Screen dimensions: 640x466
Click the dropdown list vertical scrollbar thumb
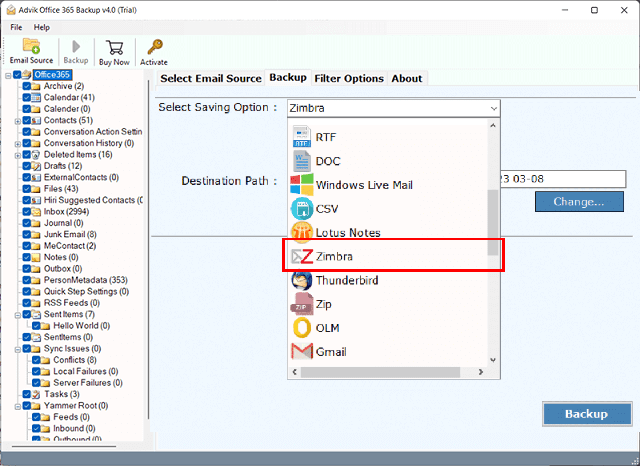(x=493, y=222)
